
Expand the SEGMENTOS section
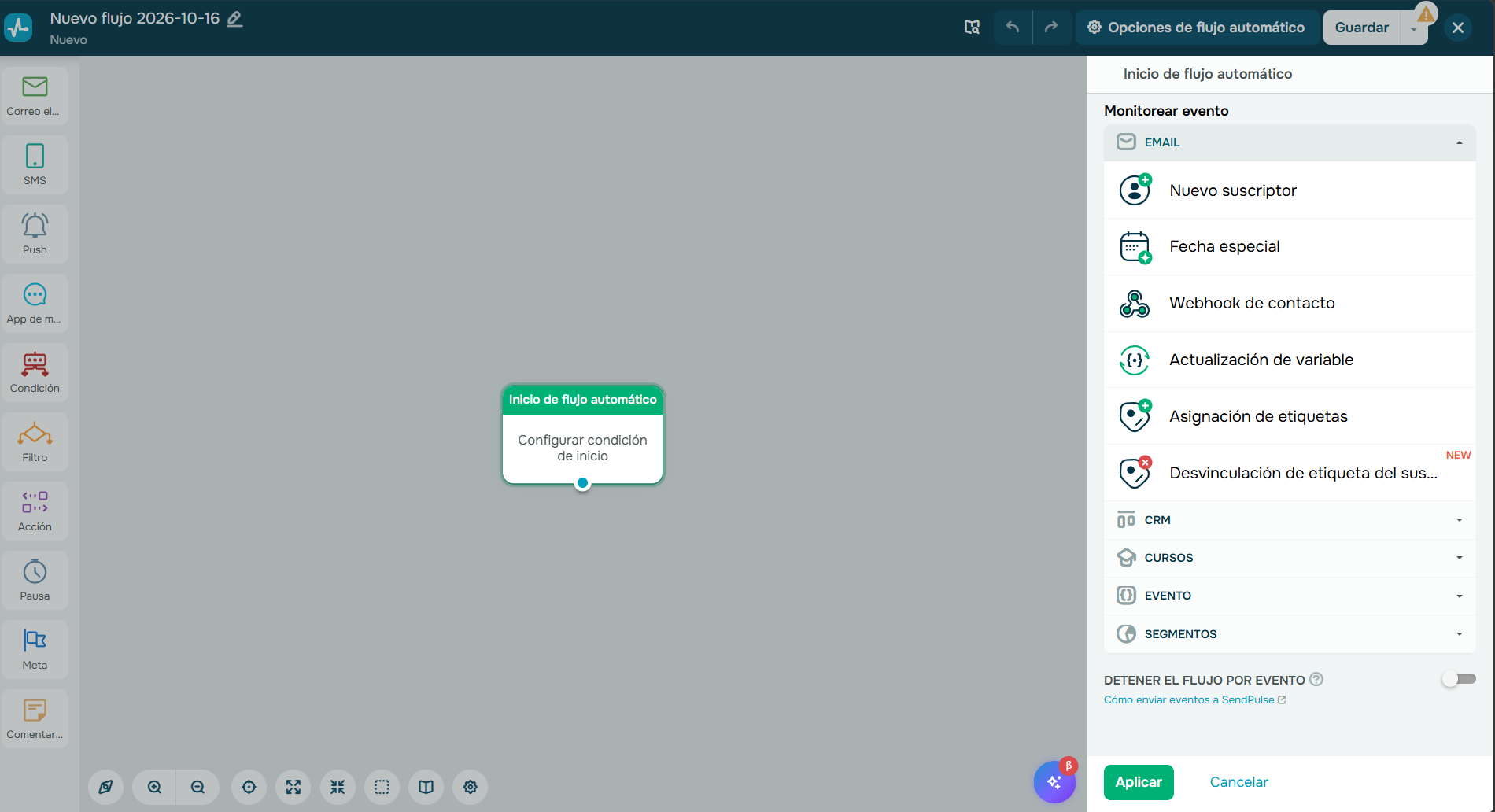[x=1290, y=634]
